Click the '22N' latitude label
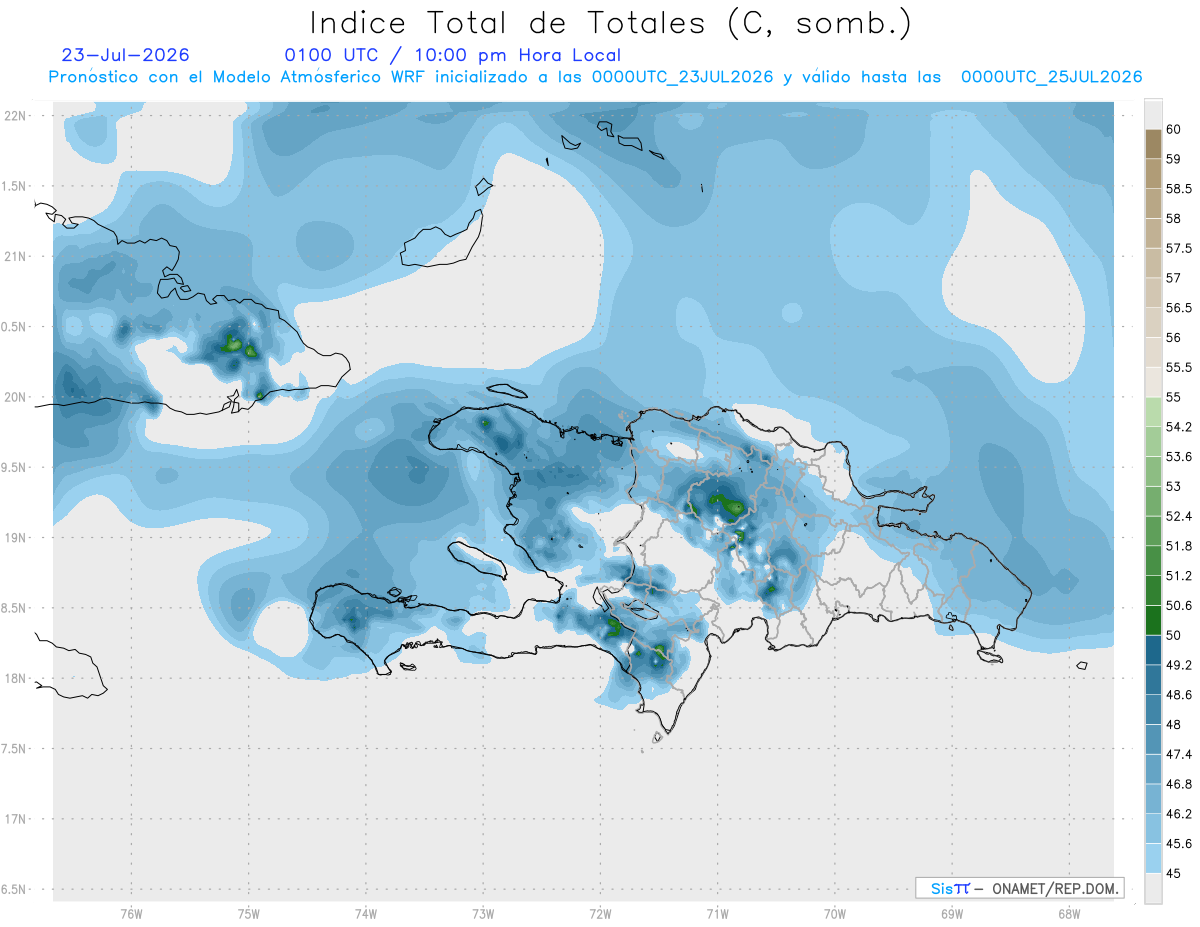The image size is (1200, 927). click(16, 115)
